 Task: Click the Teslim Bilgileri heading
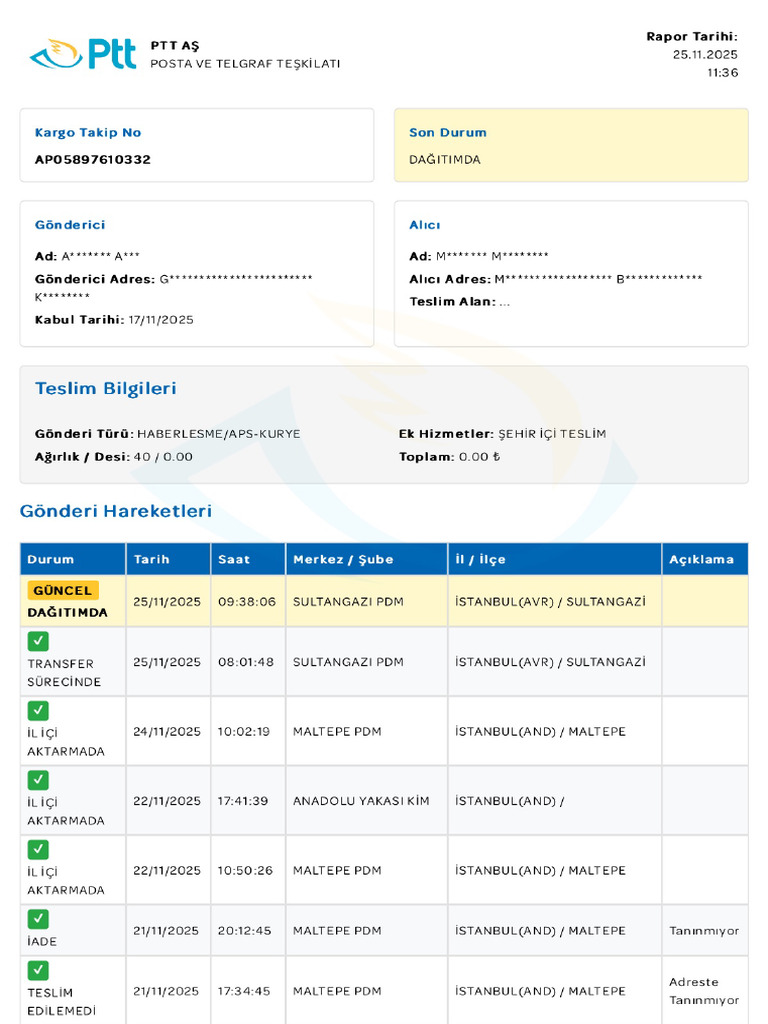(106, 388)
